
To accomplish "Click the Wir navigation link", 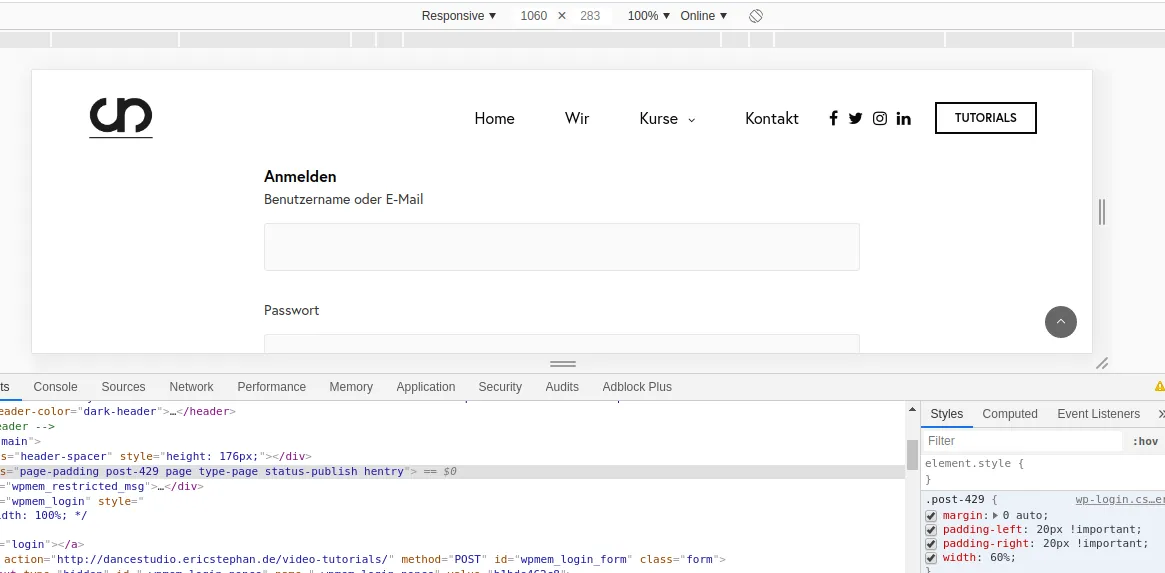I will point(577,119).
